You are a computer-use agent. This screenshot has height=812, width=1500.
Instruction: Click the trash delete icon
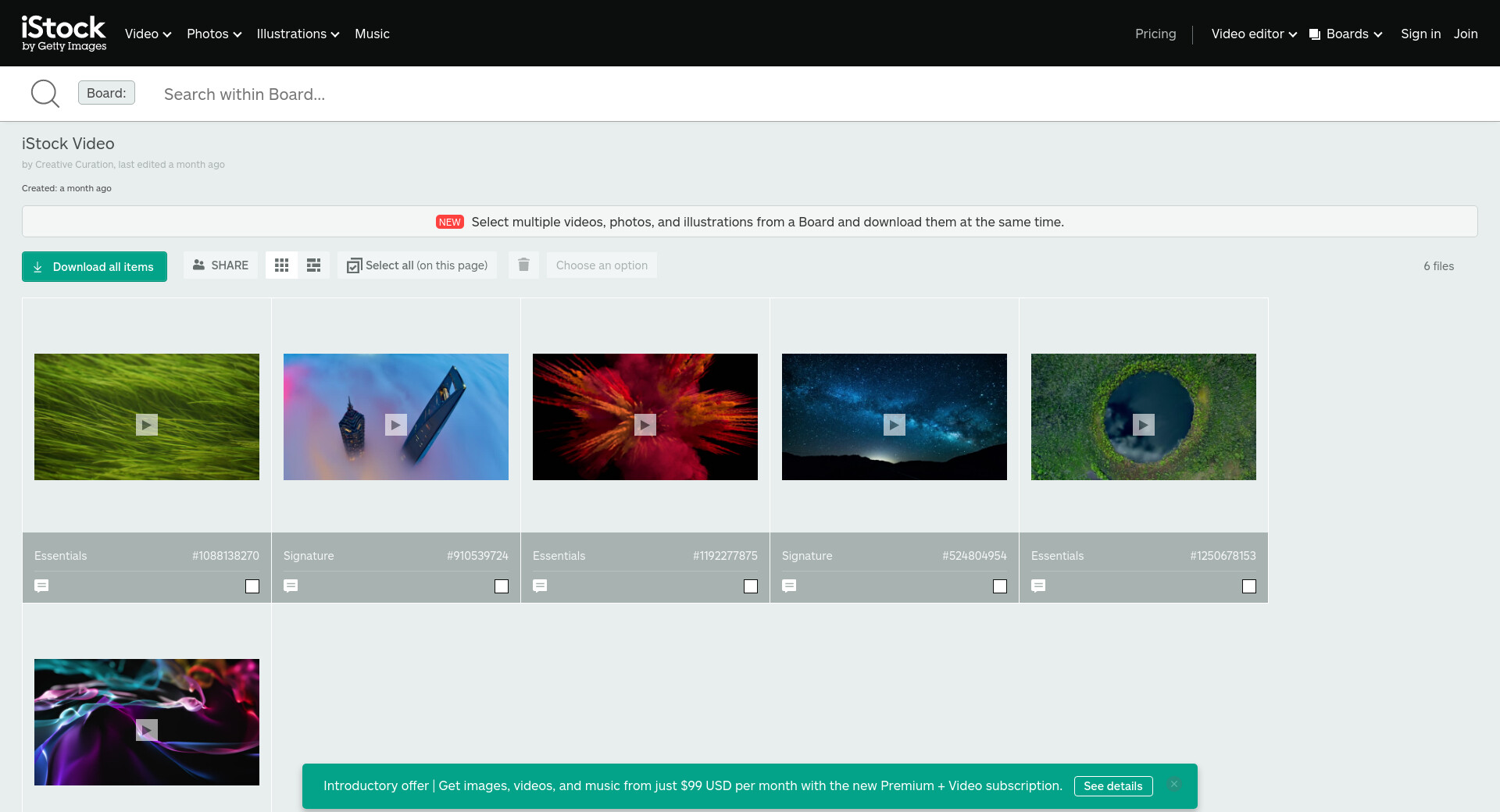[523, 265]
